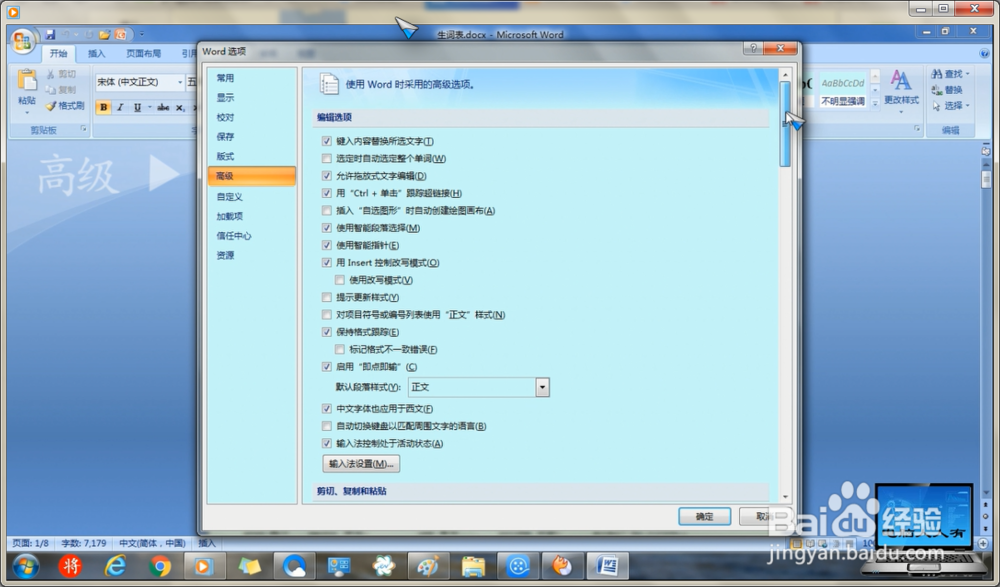The image size is (1000, 587).
Task: Click the 字数: 7,179 word count in status bar
Action: coord(84,544)
